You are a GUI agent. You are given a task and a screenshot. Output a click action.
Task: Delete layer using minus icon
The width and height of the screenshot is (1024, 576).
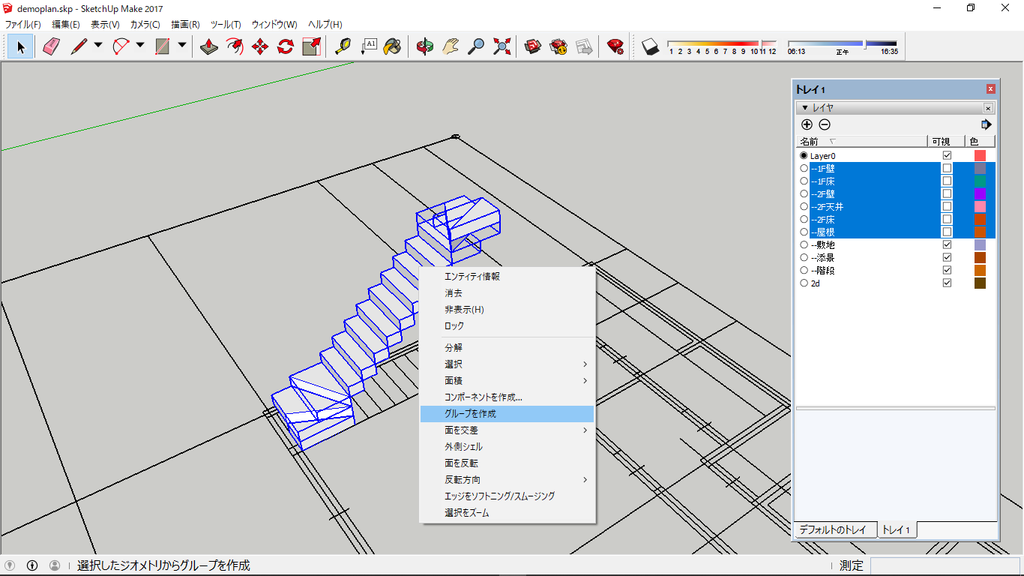(824, 125)
